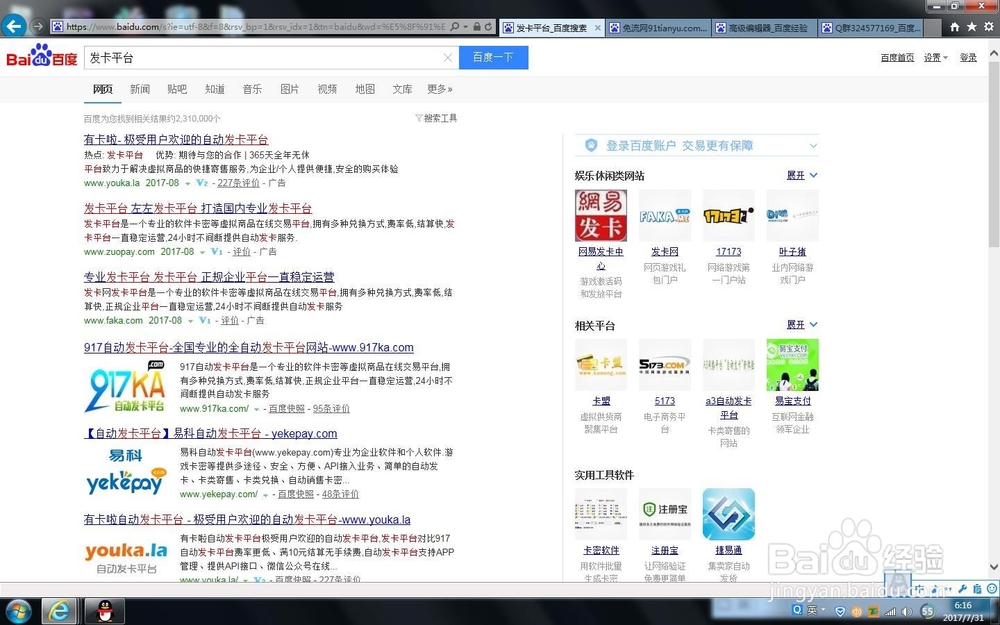Switch to browser tab 高级编辑器_百度经验
This screenshot has height=625, width=1000.
[x=763, y=27]
